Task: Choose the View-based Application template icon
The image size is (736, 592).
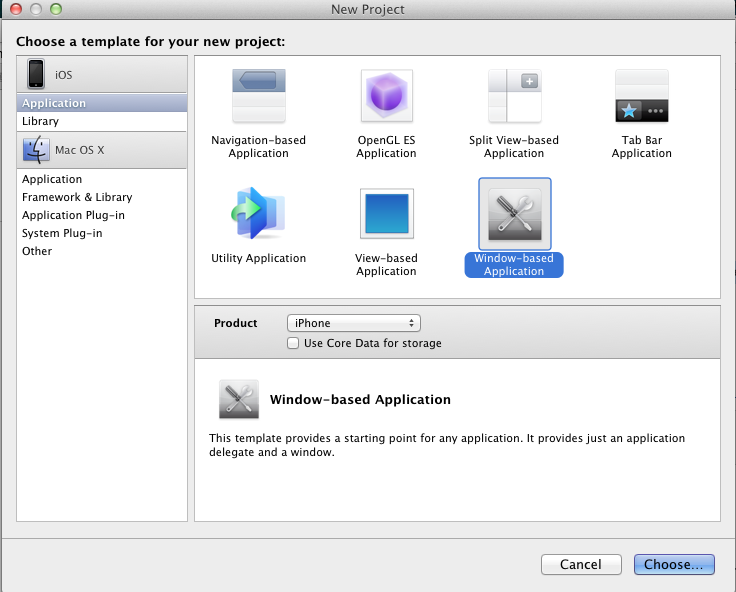Action: 387,214
